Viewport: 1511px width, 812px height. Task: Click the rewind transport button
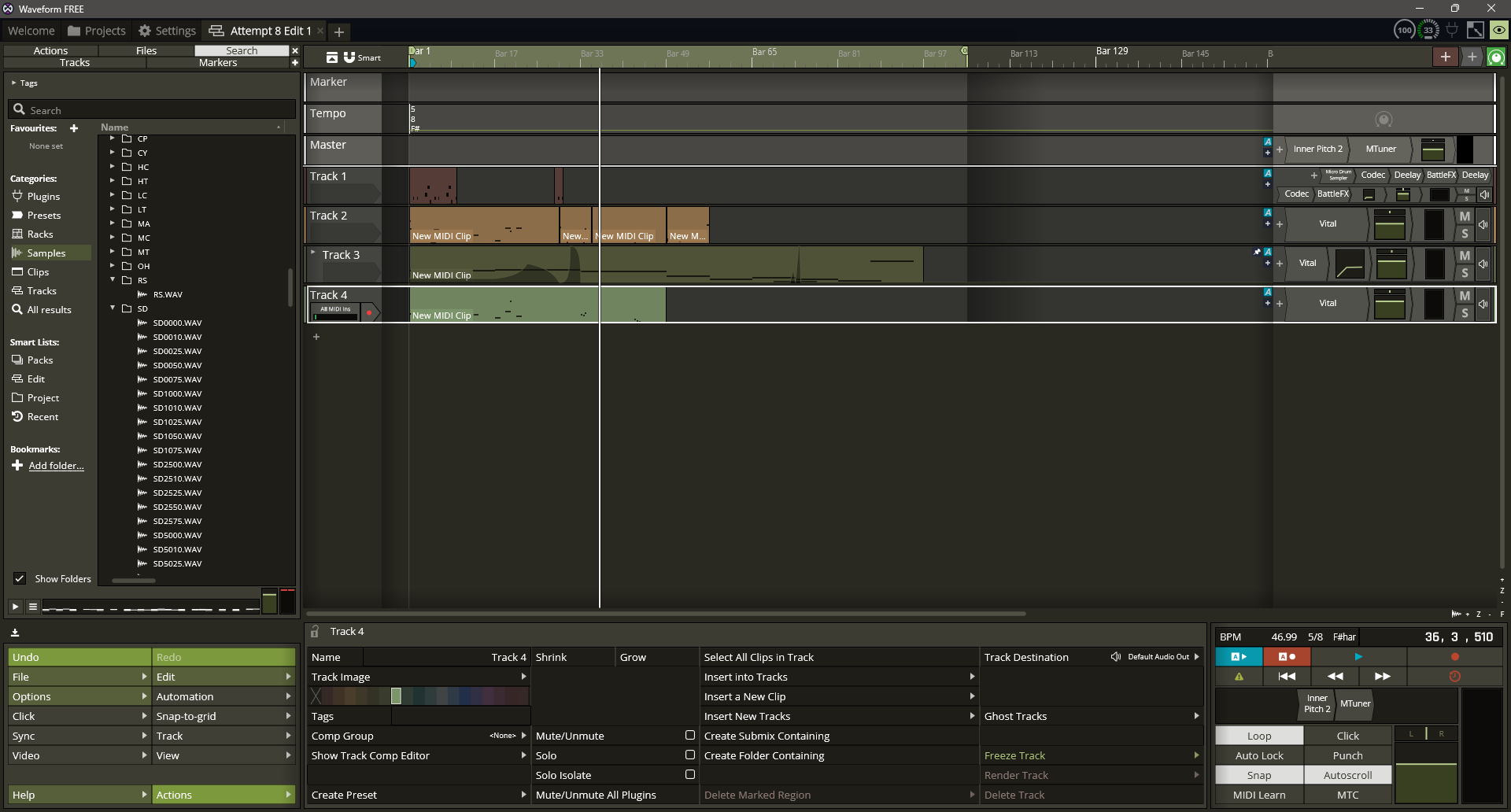click(1335, 676)
